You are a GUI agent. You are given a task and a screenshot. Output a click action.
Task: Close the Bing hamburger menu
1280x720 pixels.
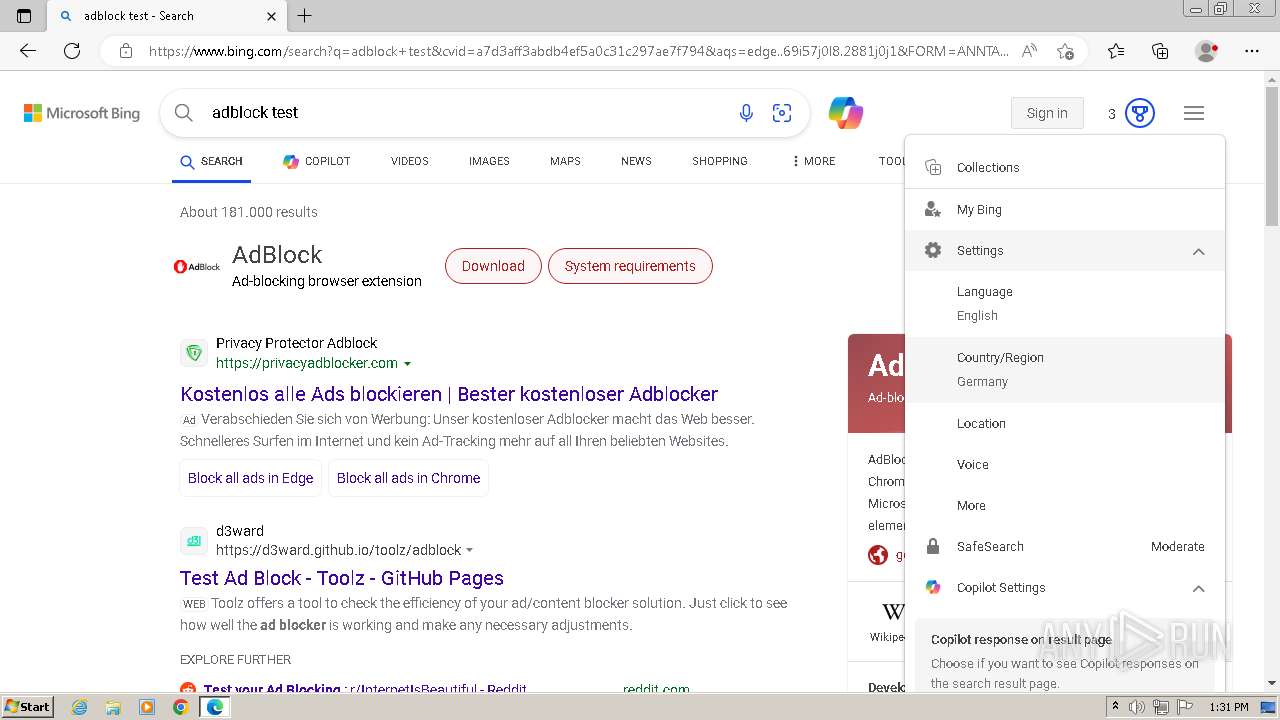(1194, 113)
